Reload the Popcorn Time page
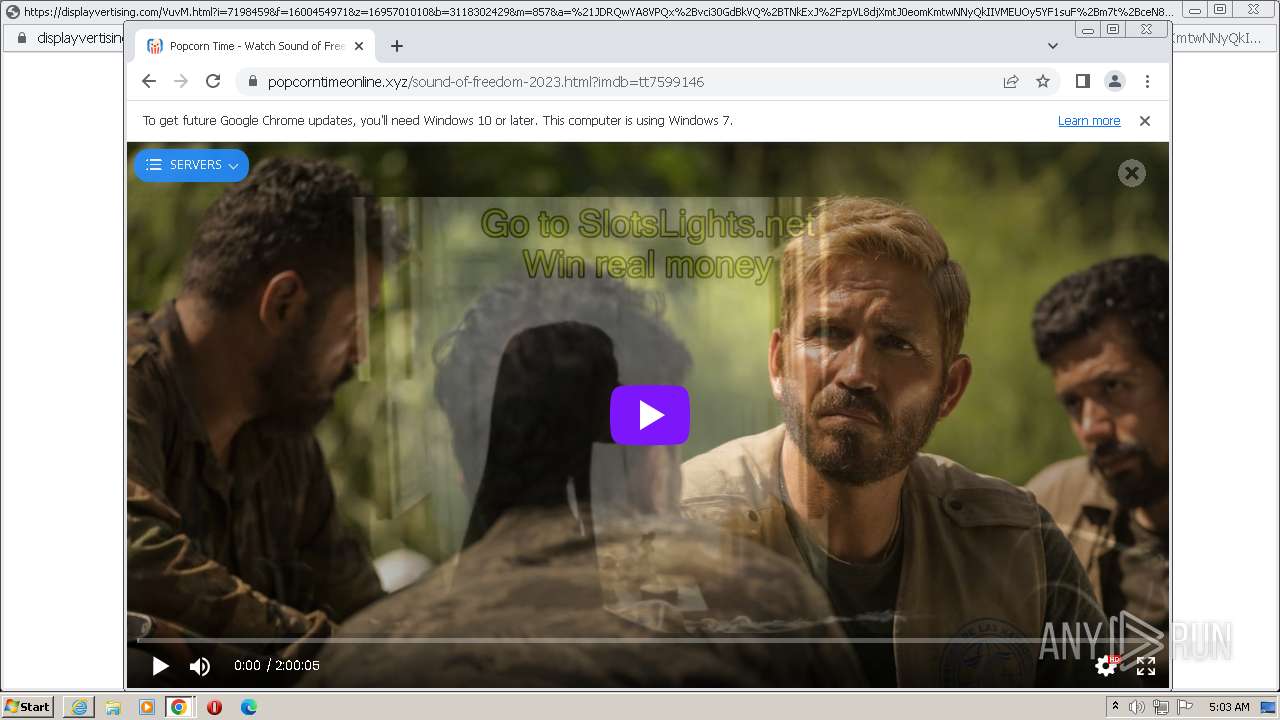 tap(213, 82)
